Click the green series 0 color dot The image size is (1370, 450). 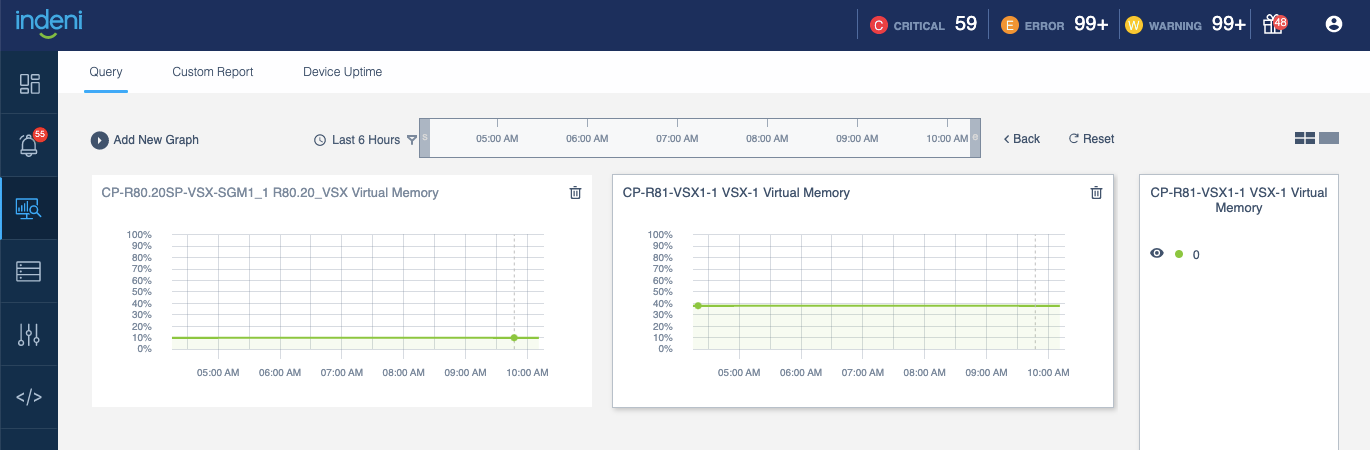point(1179,254)
